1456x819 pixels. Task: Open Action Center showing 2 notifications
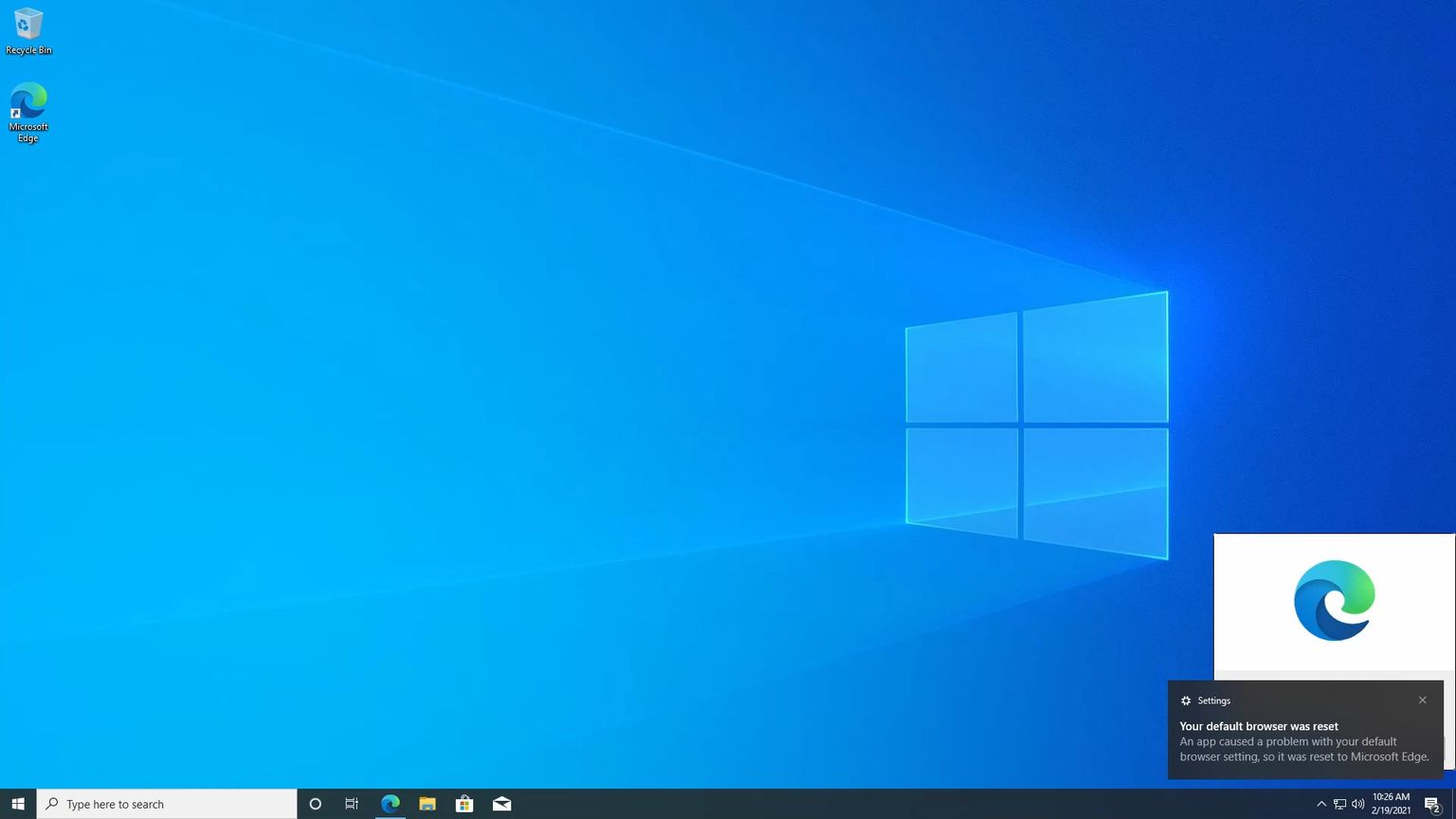click(1435, 803)
